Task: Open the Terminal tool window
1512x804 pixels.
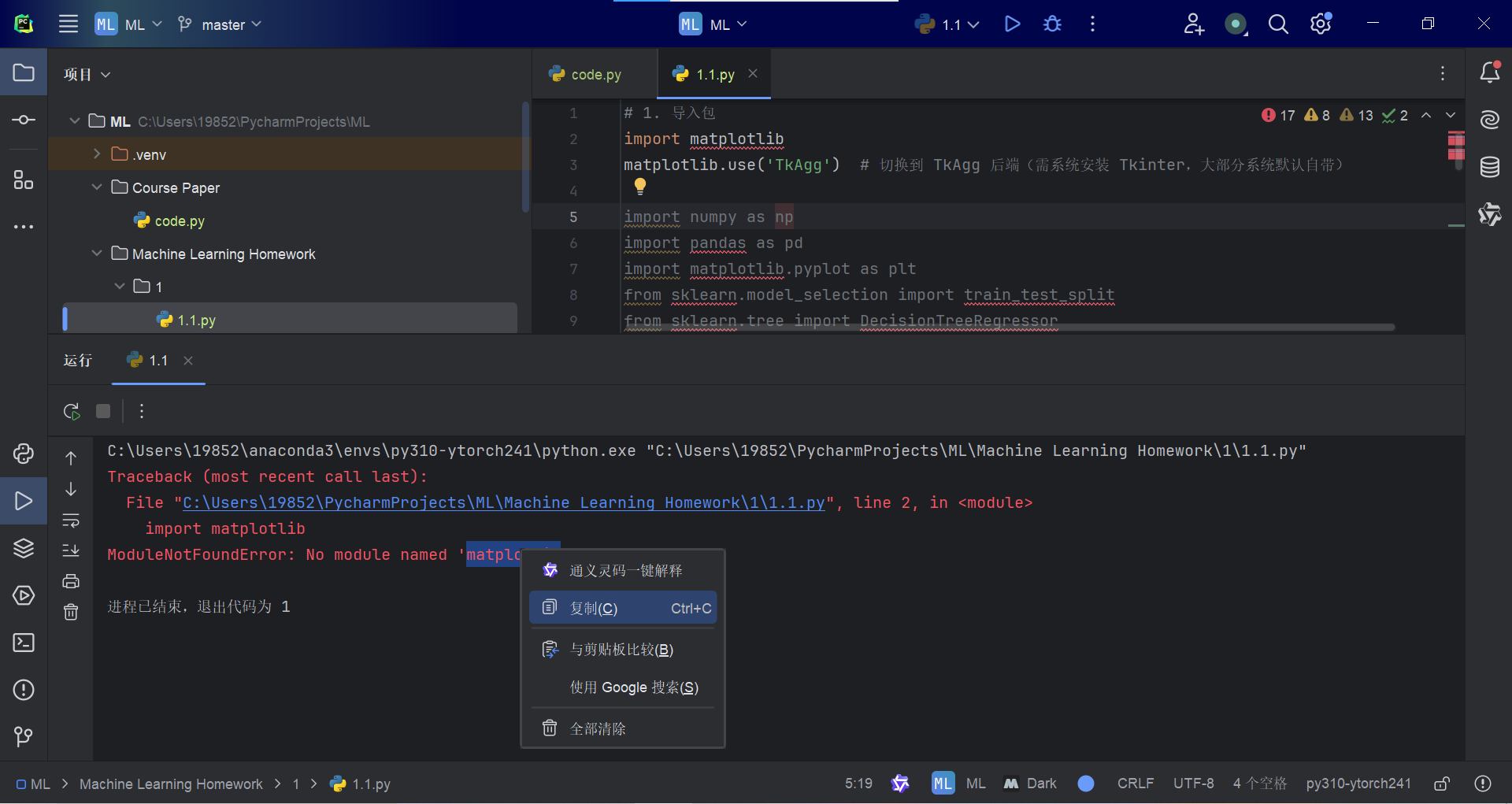Action: pyautogui.click(x=24, y=643)
